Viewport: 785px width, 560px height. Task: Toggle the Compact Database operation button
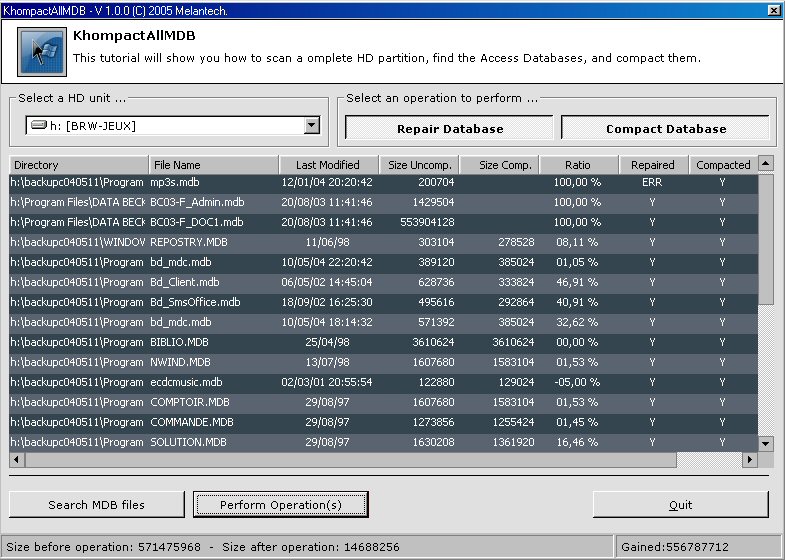coord(665,129)
